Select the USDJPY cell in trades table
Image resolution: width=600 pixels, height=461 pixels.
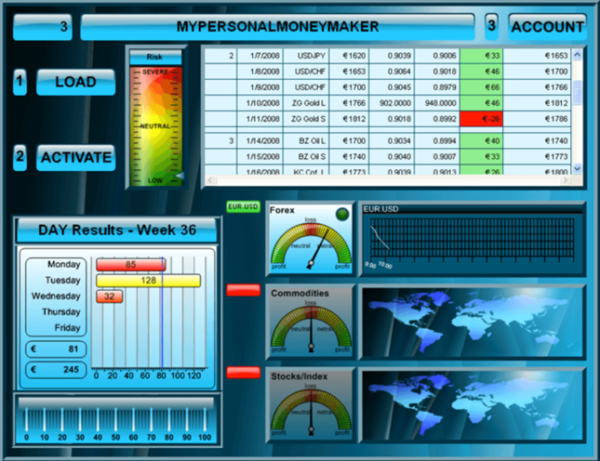tap(306, 56)
